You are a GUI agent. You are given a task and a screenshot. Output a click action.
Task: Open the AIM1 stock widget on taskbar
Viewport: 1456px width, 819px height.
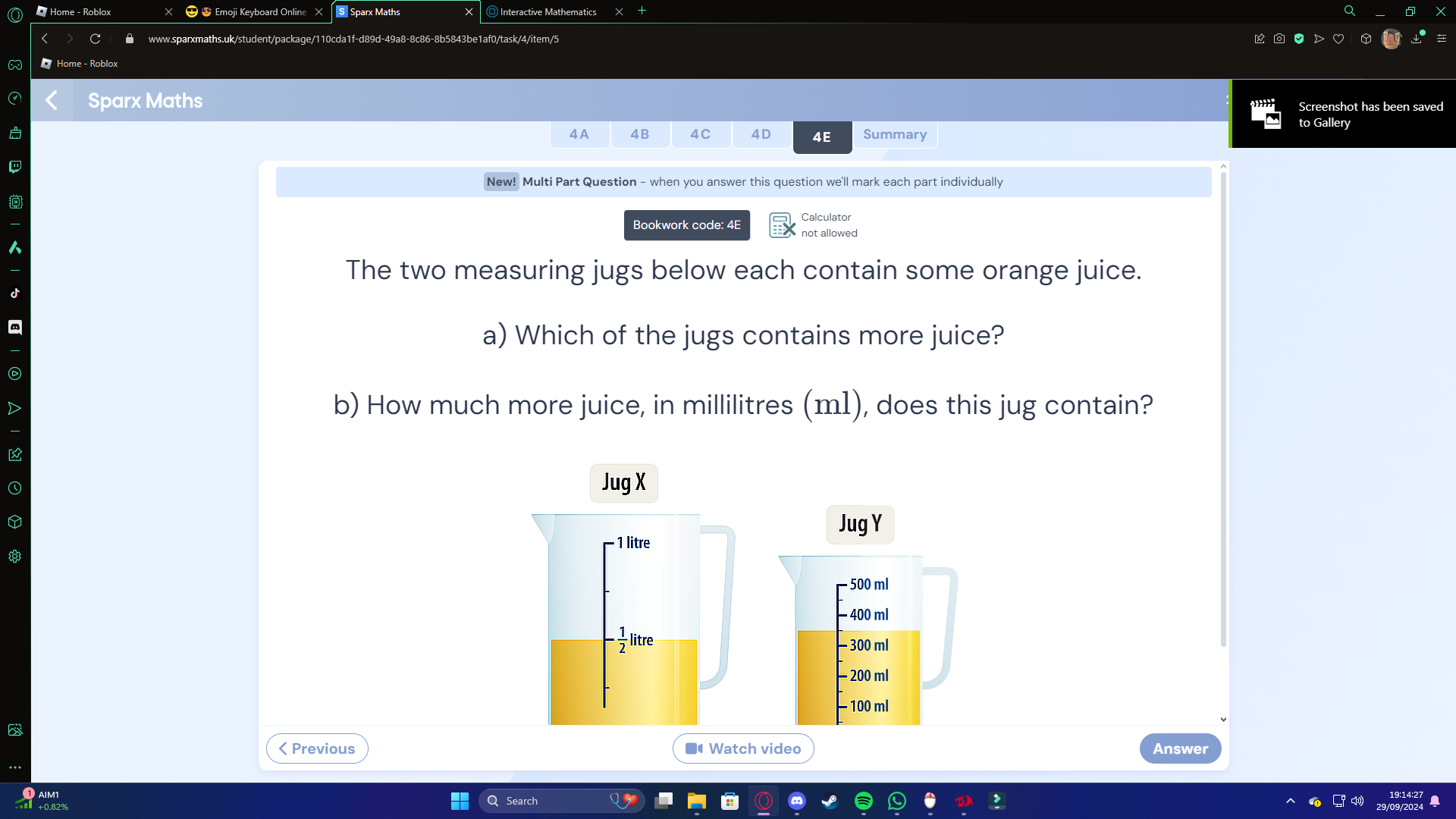42,801
